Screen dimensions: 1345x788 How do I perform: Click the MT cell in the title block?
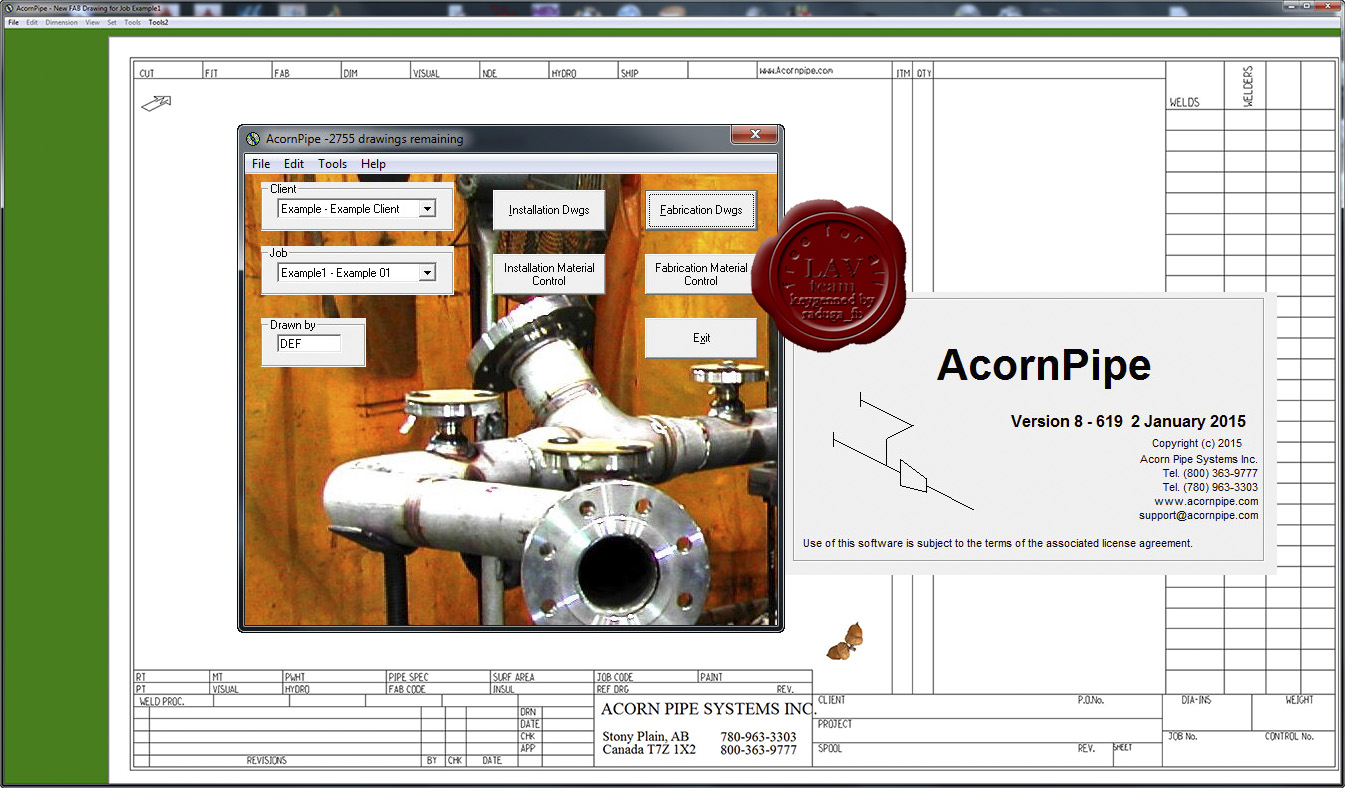(247, 677)
